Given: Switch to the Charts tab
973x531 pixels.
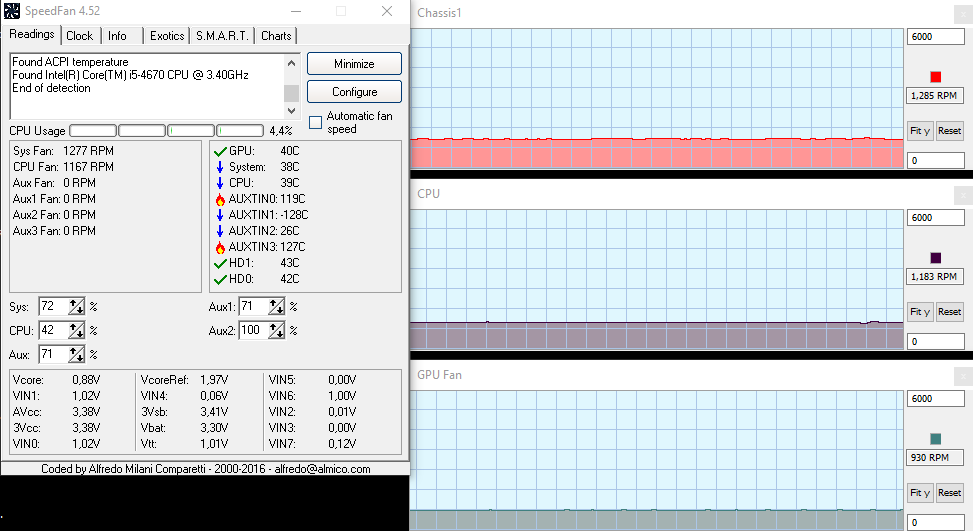Looking at the screenshot, I should point(276,36).
